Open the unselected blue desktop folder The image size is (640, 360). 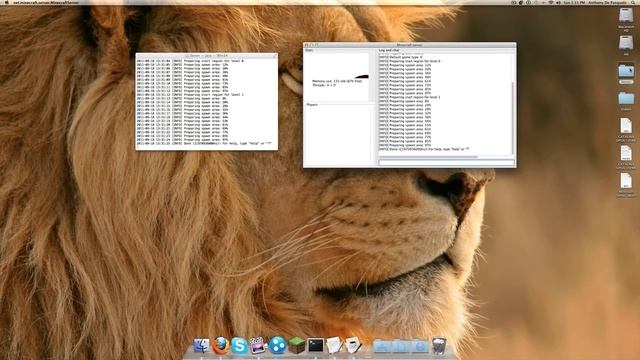pyautogui.click(x=626, y=100)
